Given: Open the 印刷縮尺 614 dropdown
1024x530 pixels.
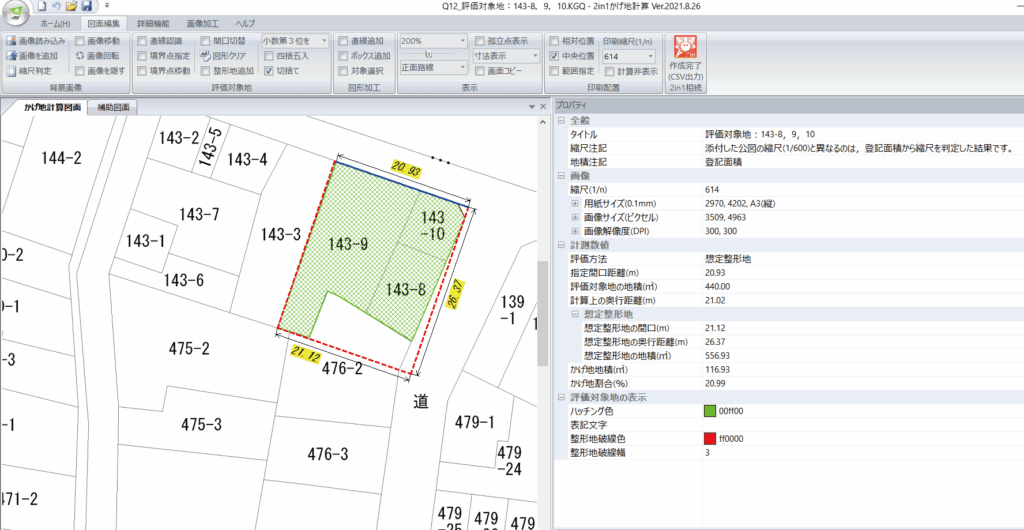Looking at the screenshot, I should pos(650,57).
